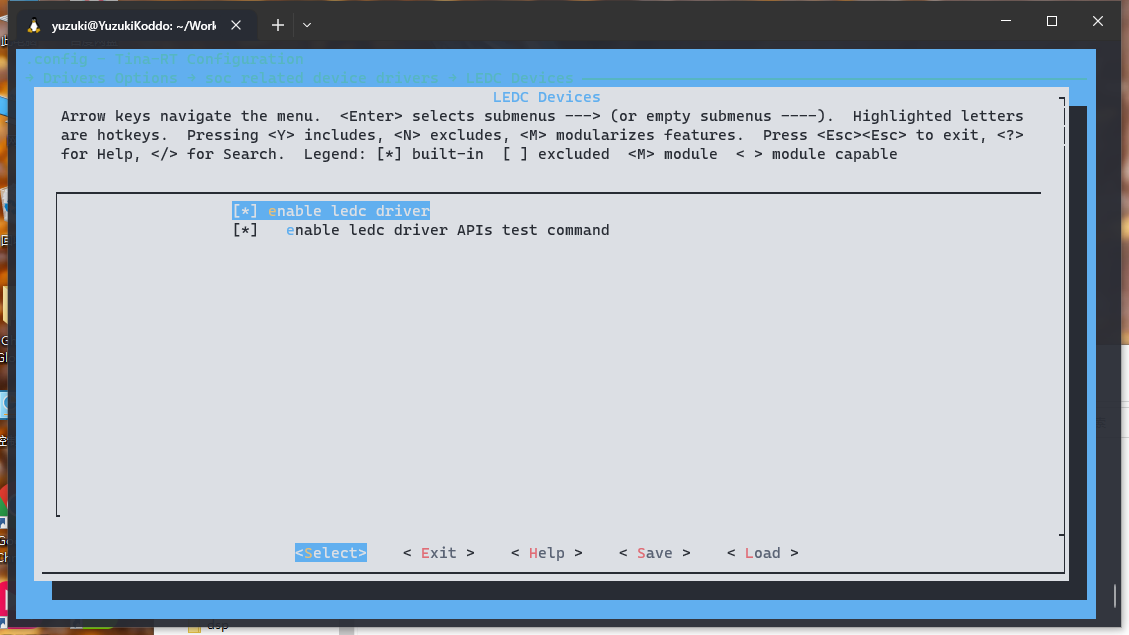Click the Exit button

click(438, 553)
